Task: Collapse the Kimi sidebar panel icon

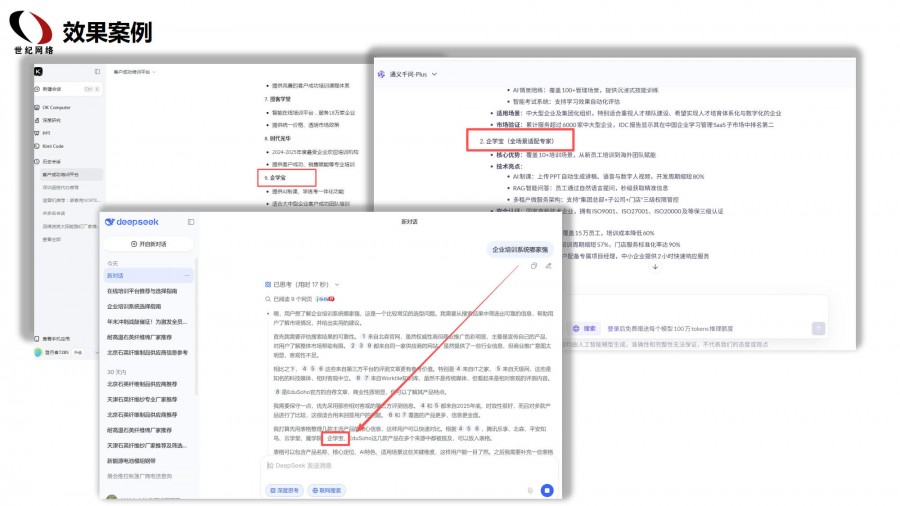Action: pos(97,72)
